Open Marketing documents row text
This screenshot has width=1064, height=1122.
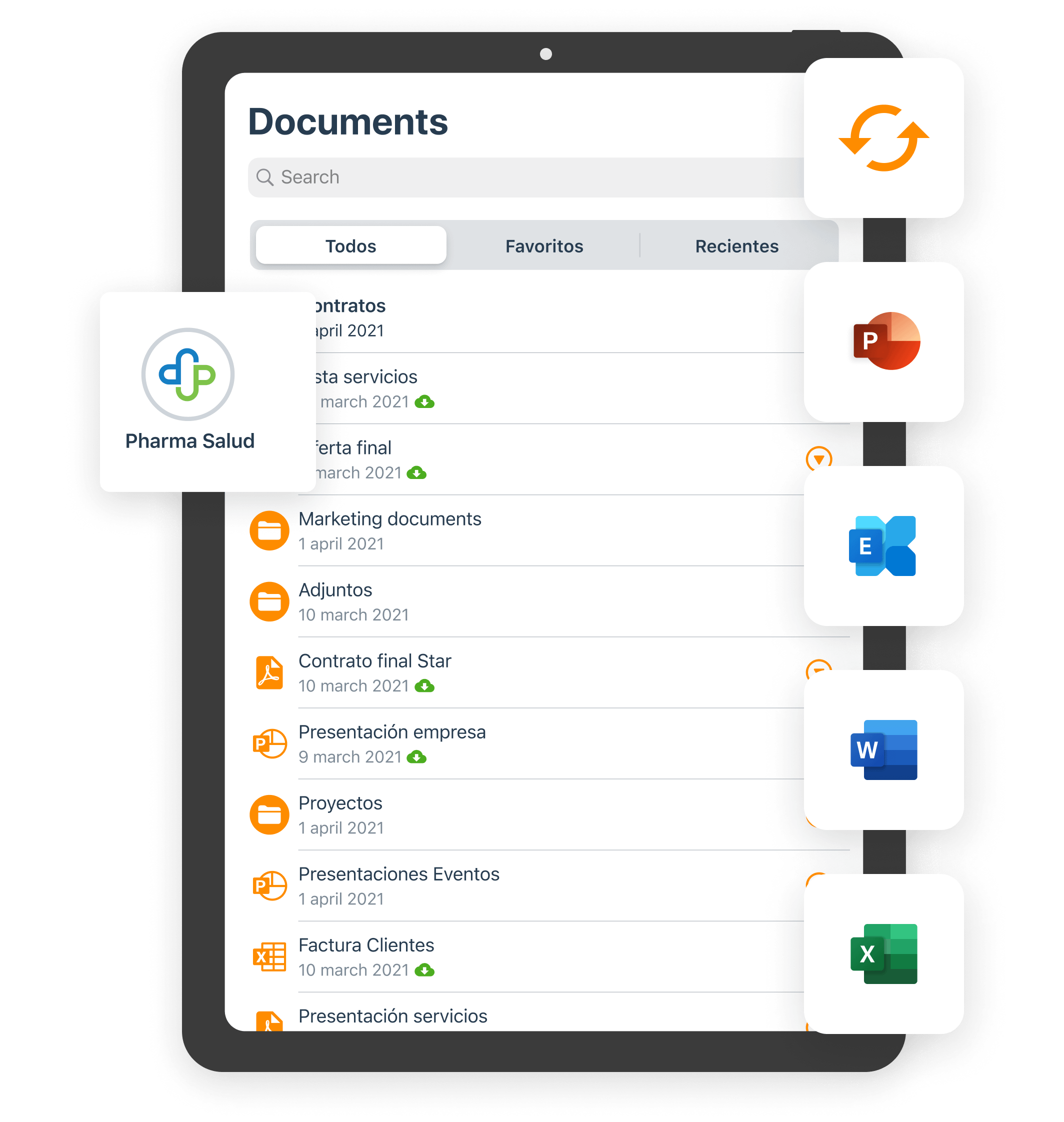(x=389, y=519)
